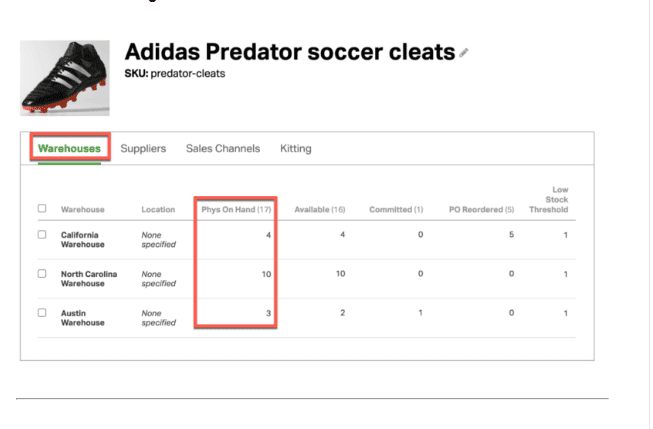Click Committed value 1 in Austin row

click(x=421, y=313)
